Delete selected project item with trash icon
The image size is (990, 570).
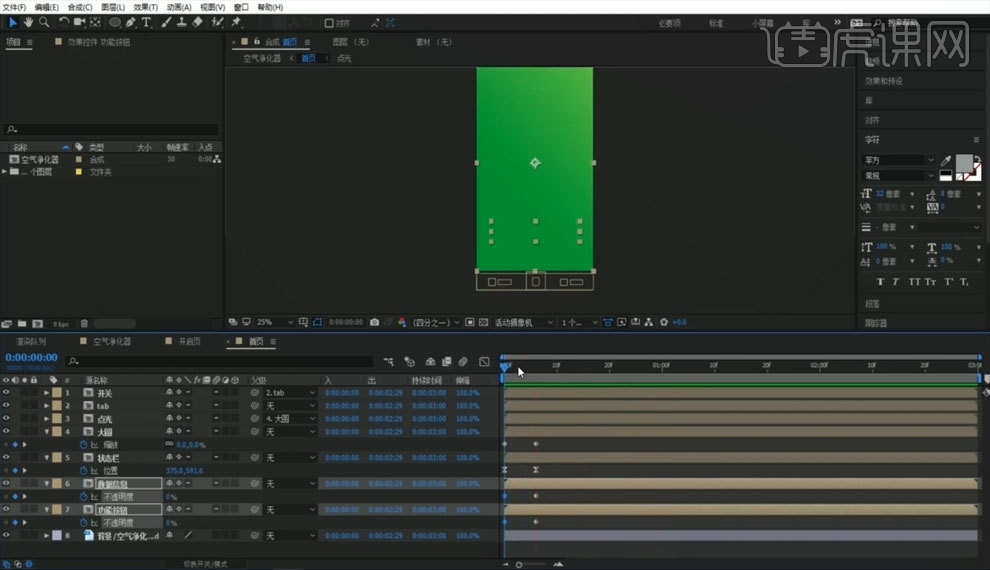point(84,324)
